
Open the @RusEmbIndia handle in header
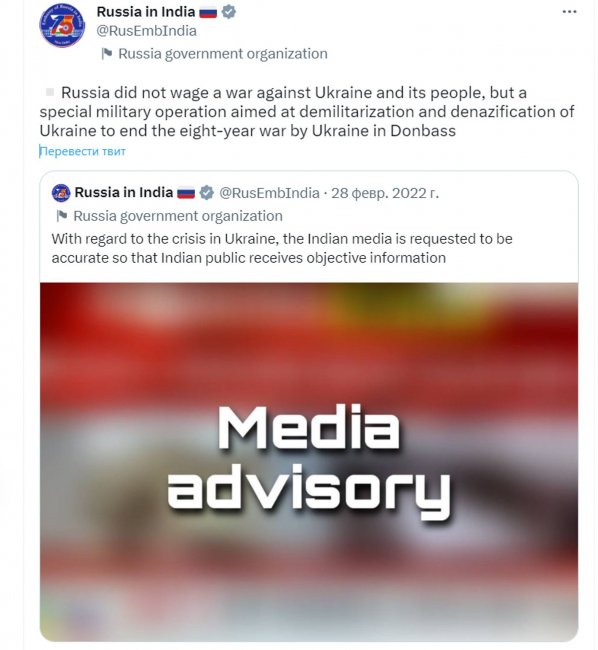coord(147,31)
